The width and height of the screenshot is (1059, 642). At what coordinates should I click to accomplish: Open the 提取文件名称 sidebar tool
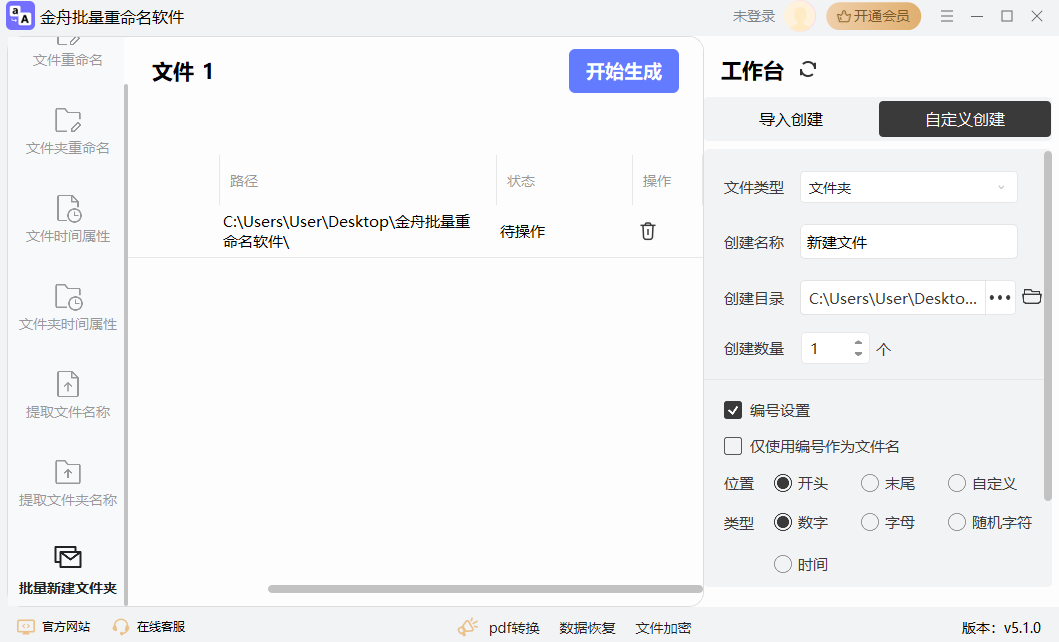pyautogui.click(x=68, y=396)
